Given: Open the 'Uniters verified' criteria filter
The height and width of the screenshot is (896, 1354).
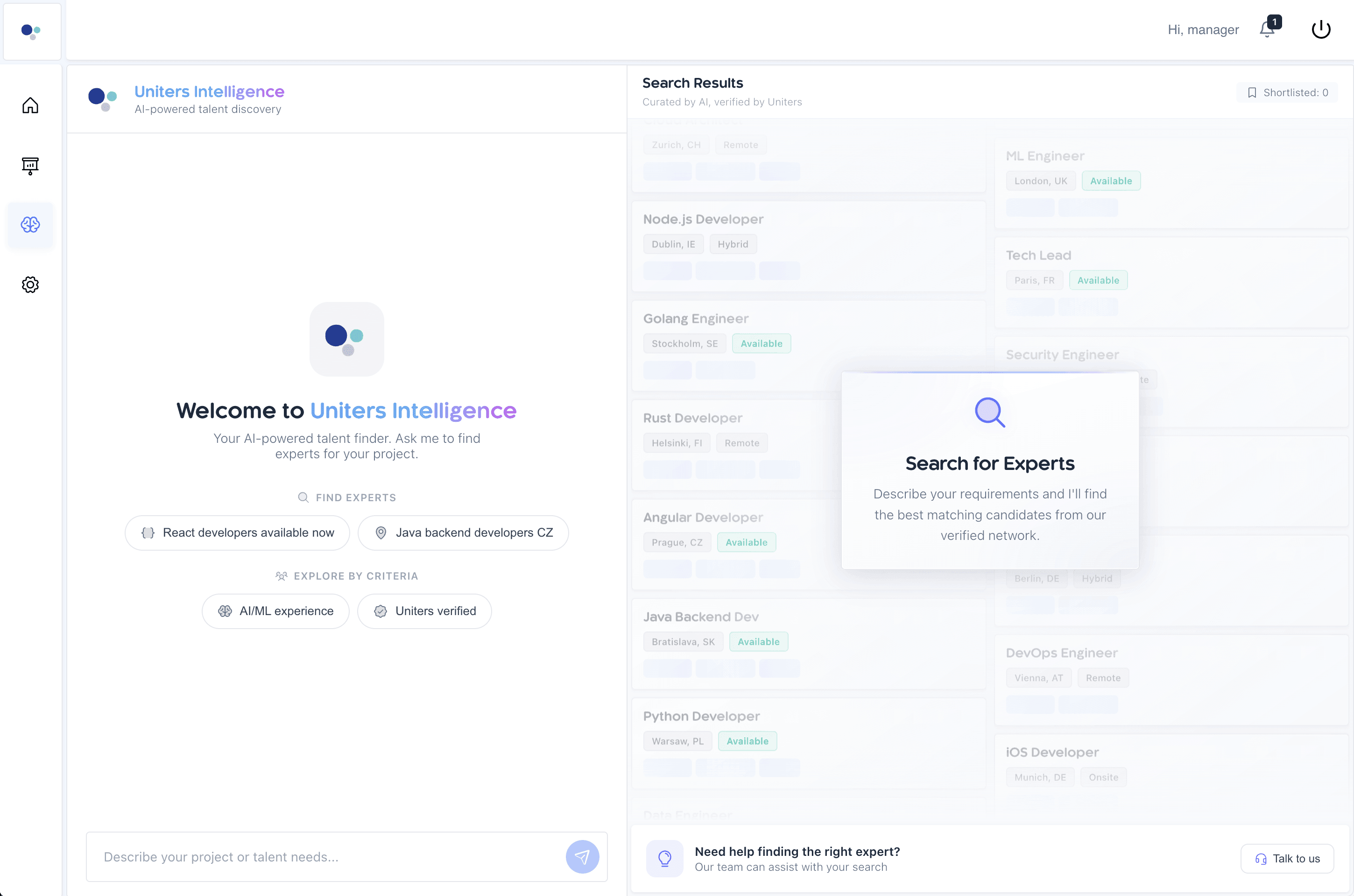Looking at the screenshot, I should click(x=424, y=611).
